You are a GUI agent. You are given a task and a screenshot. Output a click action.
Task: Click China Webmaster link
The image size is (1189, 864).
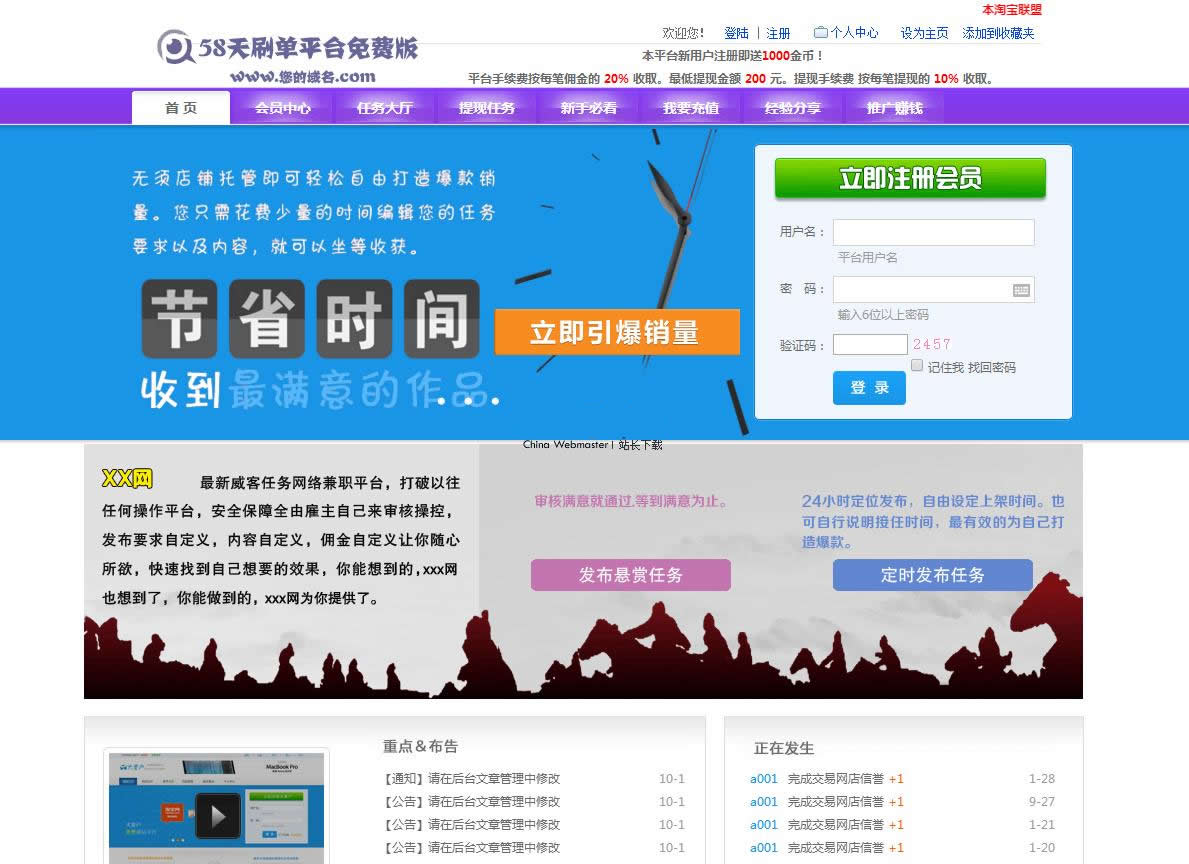tap(566, 445)
